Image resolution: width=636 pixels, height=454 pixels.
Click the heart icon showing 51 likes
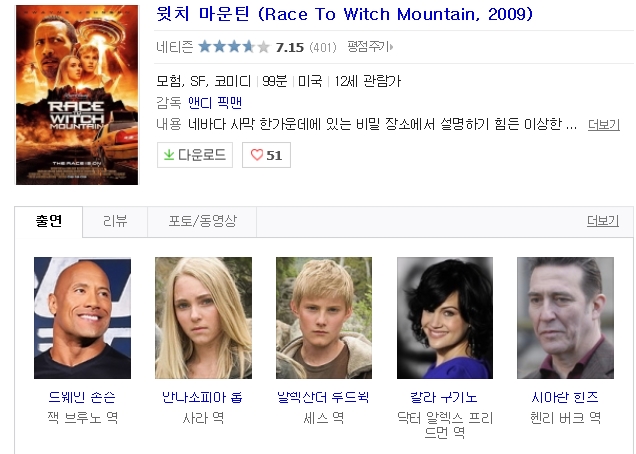tap(257, 155)
